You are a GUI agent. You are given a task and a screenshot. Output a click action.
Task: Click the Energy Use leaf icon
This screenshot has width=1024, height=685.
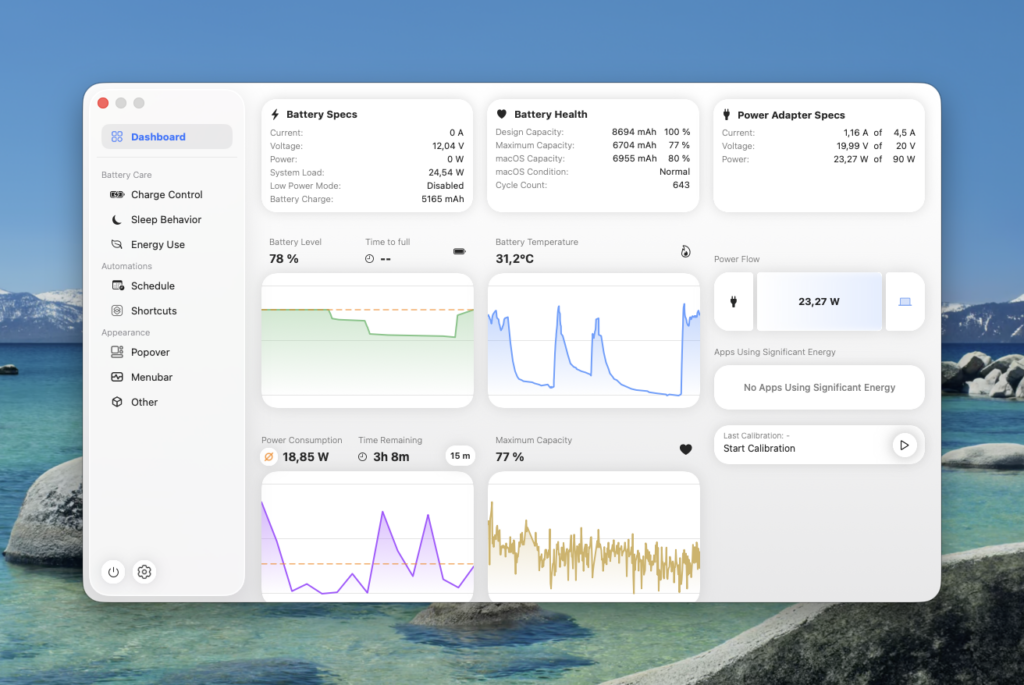point(117,244)
